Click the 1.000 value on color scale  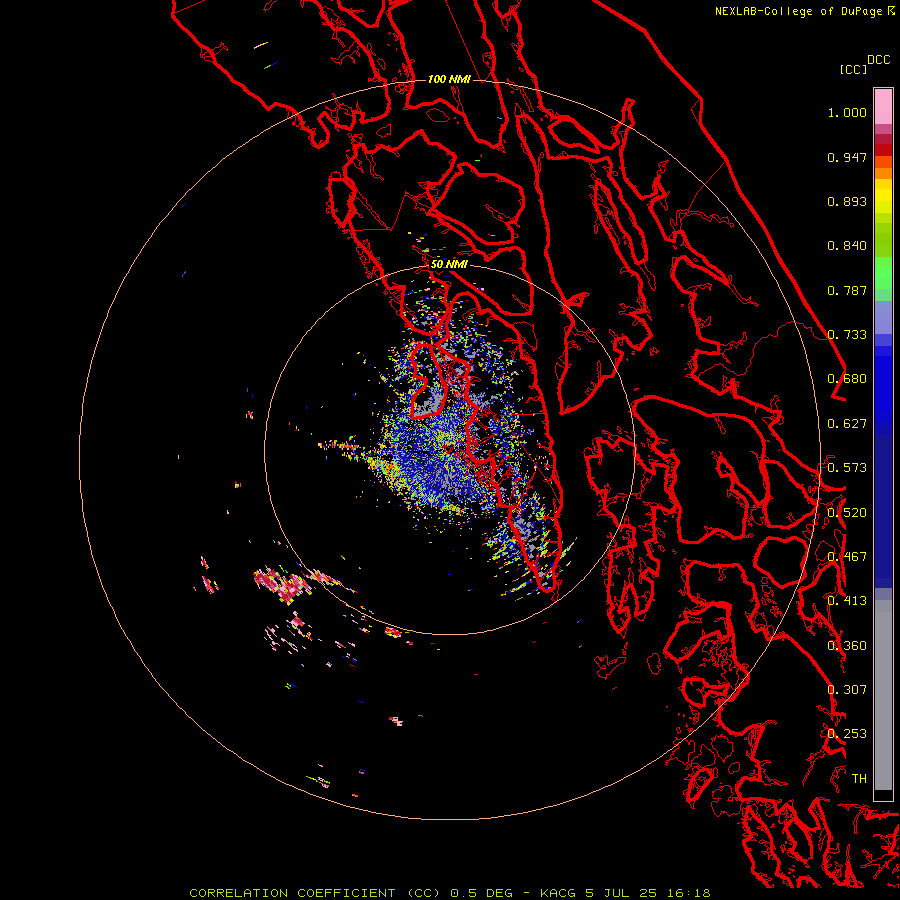pos(847,112)
